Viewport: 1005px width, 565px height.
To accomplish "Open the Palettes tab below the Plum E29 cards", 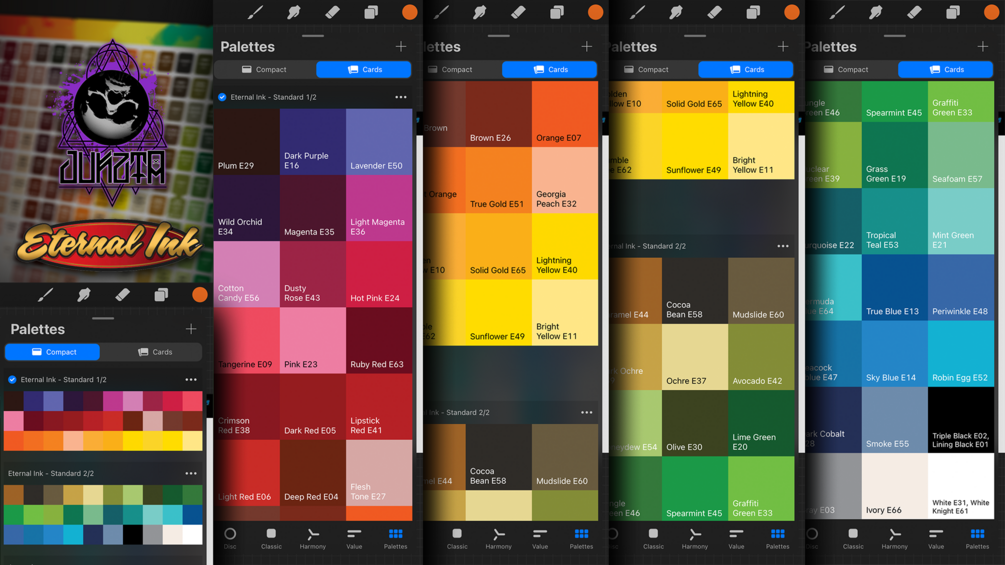I will [395, 538].
